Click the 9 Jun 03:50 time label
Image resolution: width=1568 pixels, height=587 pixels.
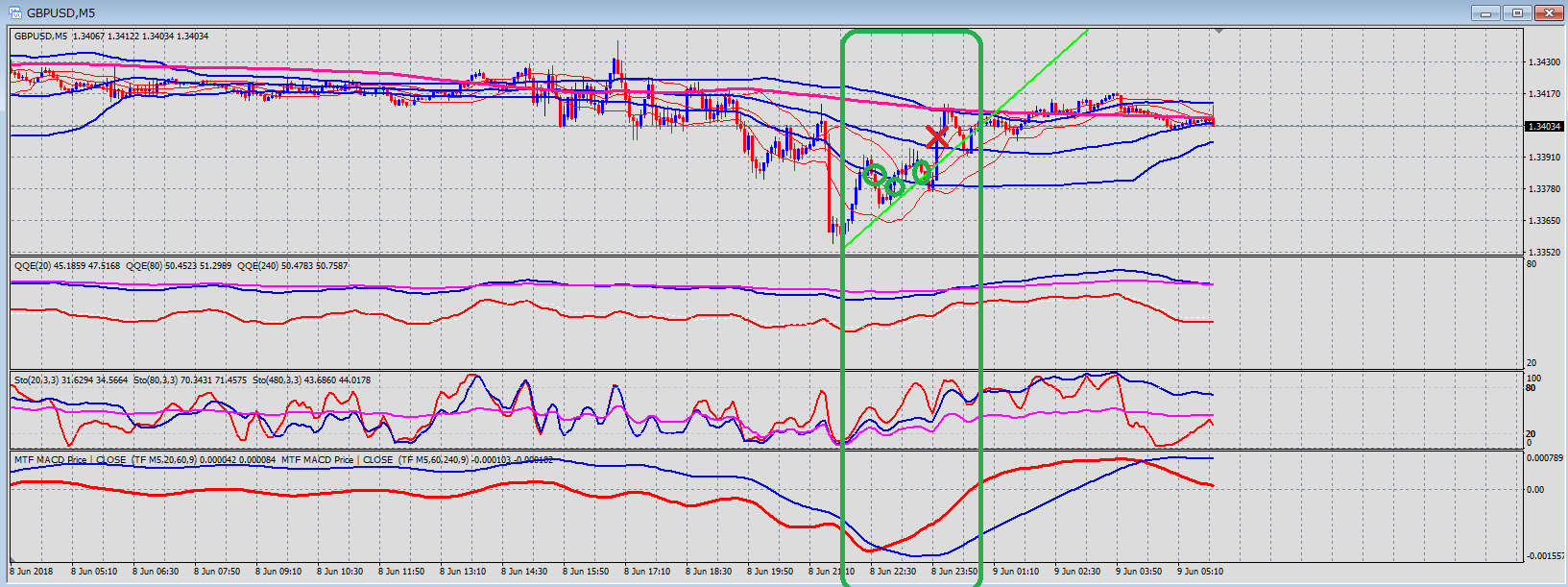[1138, 572]
